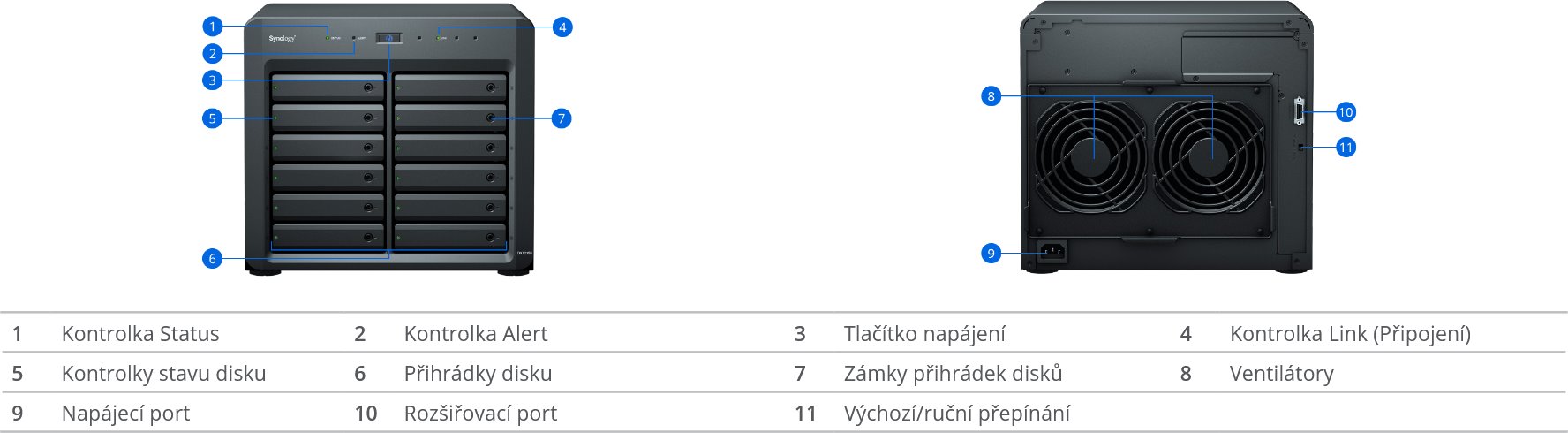Click the "Výchozí/ruční přepínání" legend text
The image size is (1568, 433).
tap(956, 414)
